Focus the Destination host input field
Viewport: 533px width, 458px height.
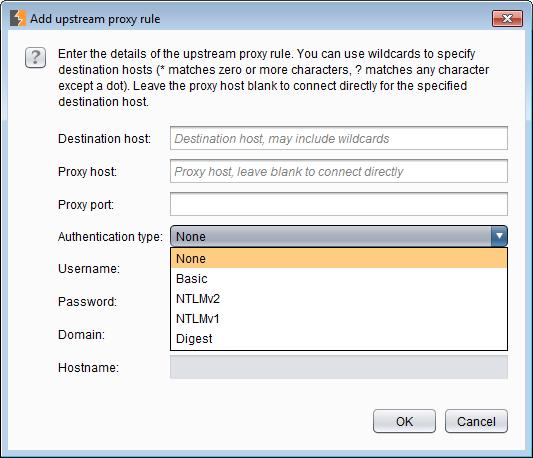339,138
